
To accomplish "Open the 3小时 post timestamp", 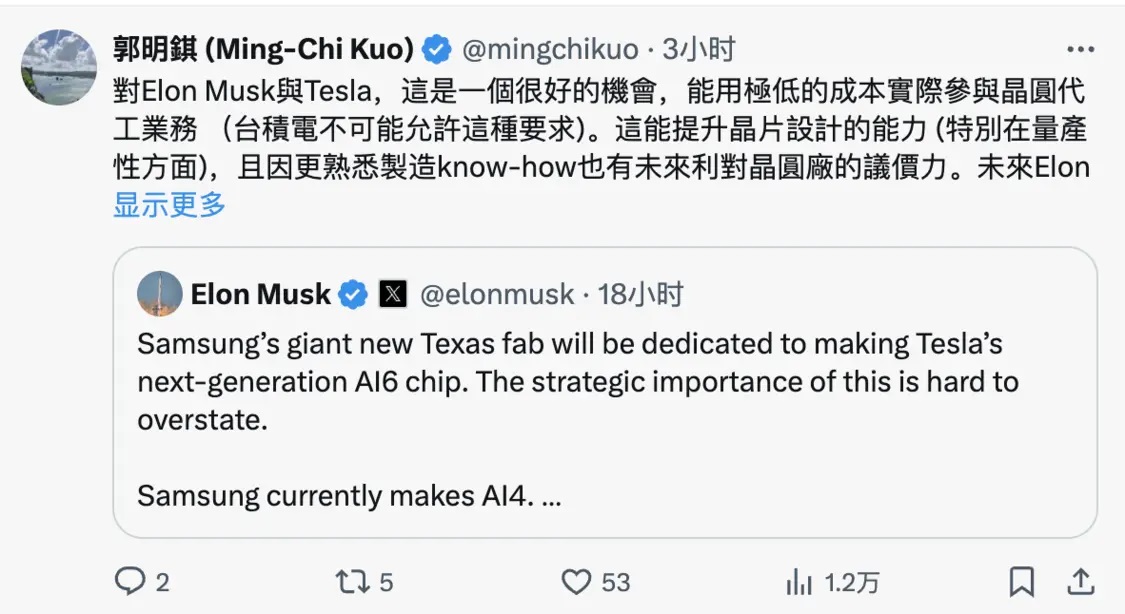I will pyautogui.click(x=699, y=49).
